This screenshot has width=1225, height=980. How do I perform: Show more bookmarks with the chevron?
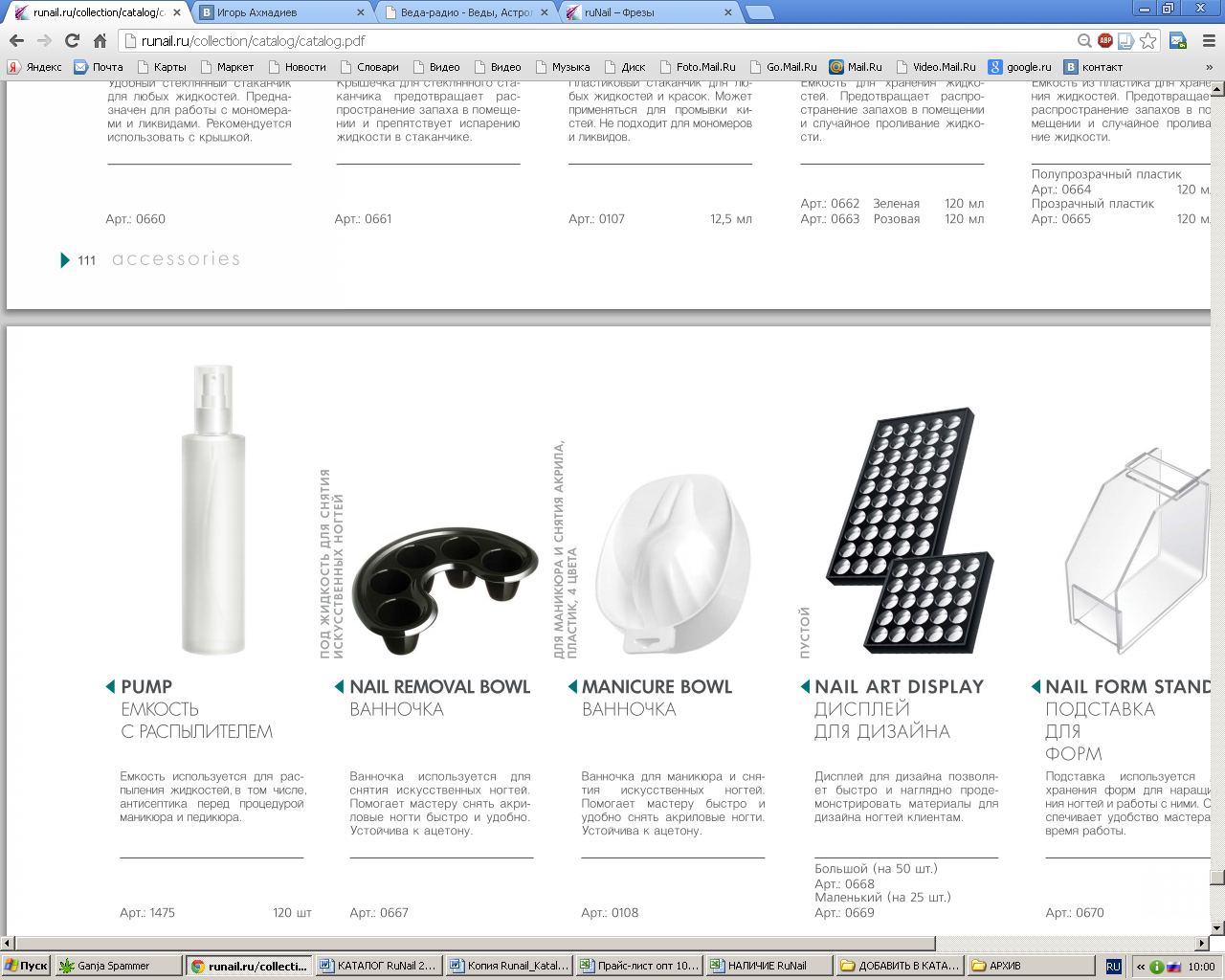tap(1209, 67)
